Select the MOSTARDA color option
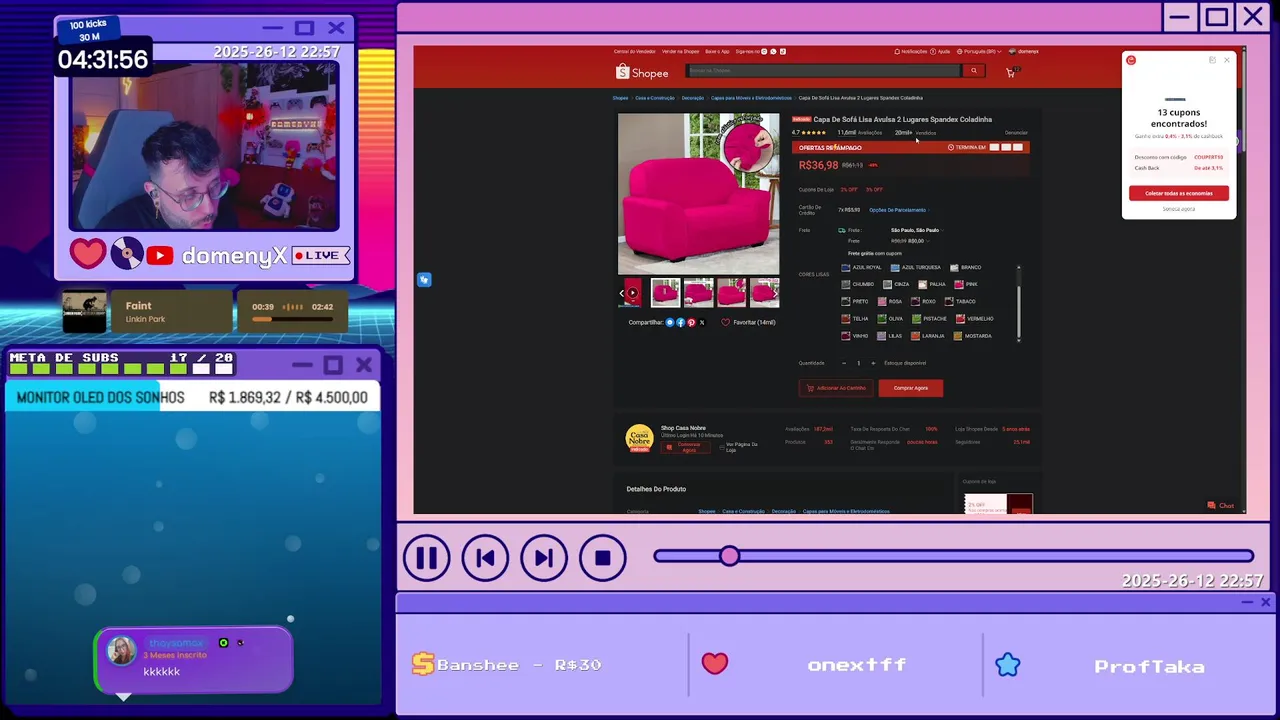1280x720 pixels. (x=973, y=336)
